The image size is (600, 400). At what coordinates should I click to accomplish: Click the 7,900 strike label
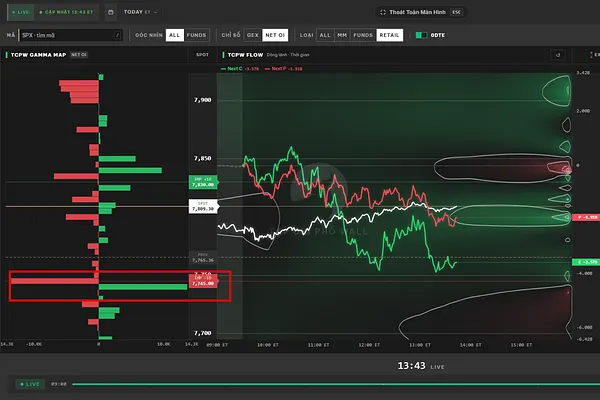point(203,100)
